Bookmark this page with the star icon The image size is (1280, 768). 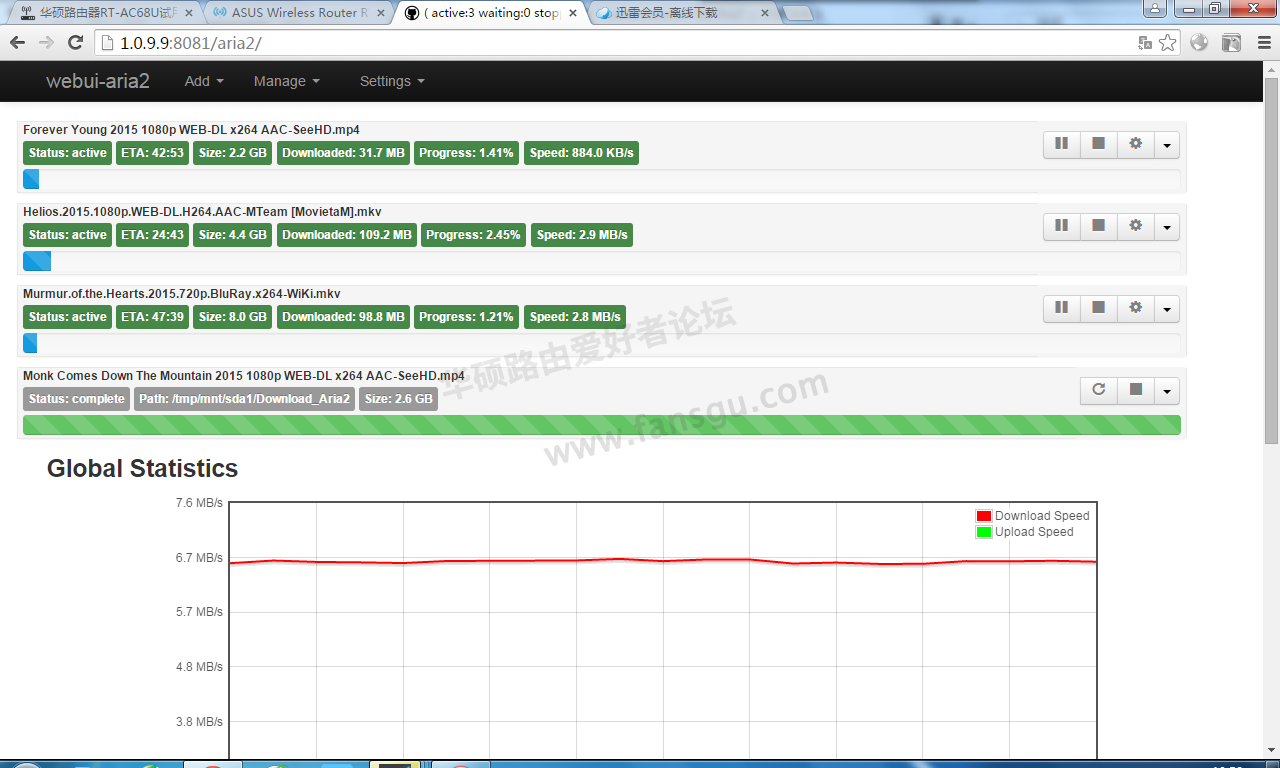(1167, 43)
